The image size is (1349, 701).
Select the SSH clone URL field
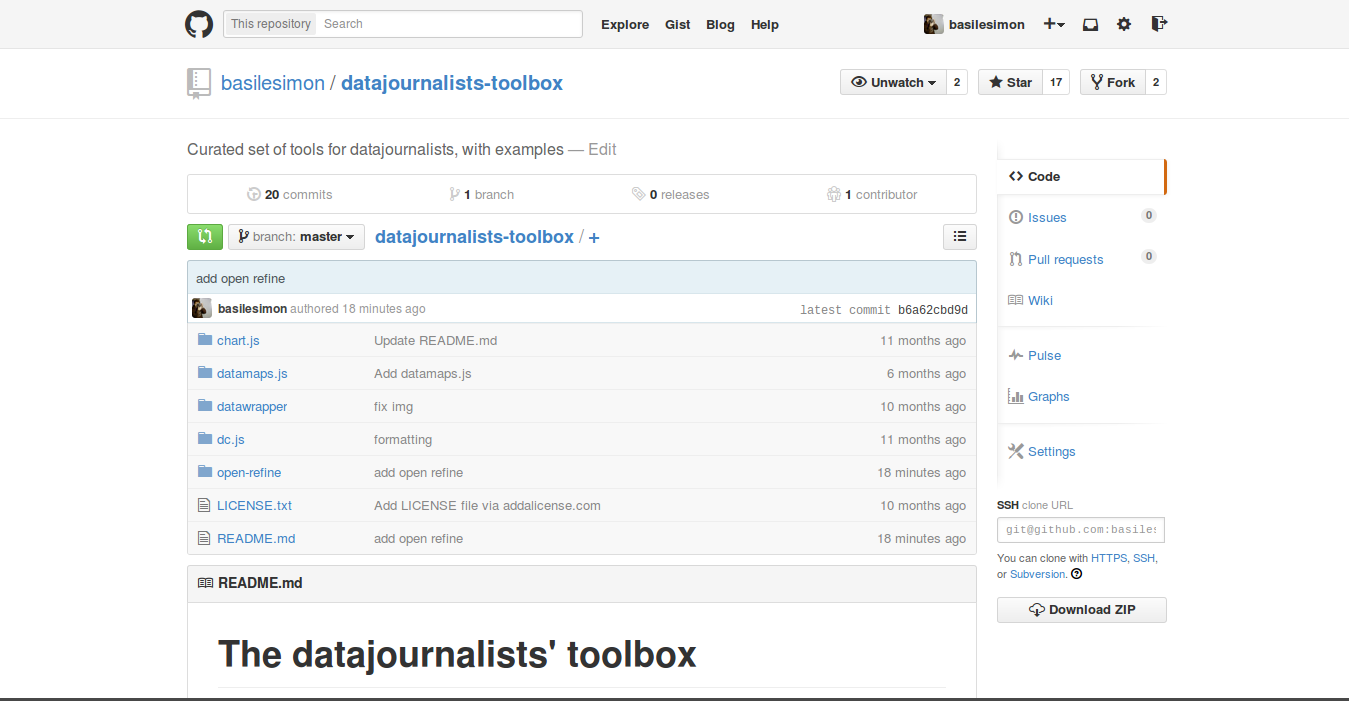pyautogui.click(x=1081, y=530)
